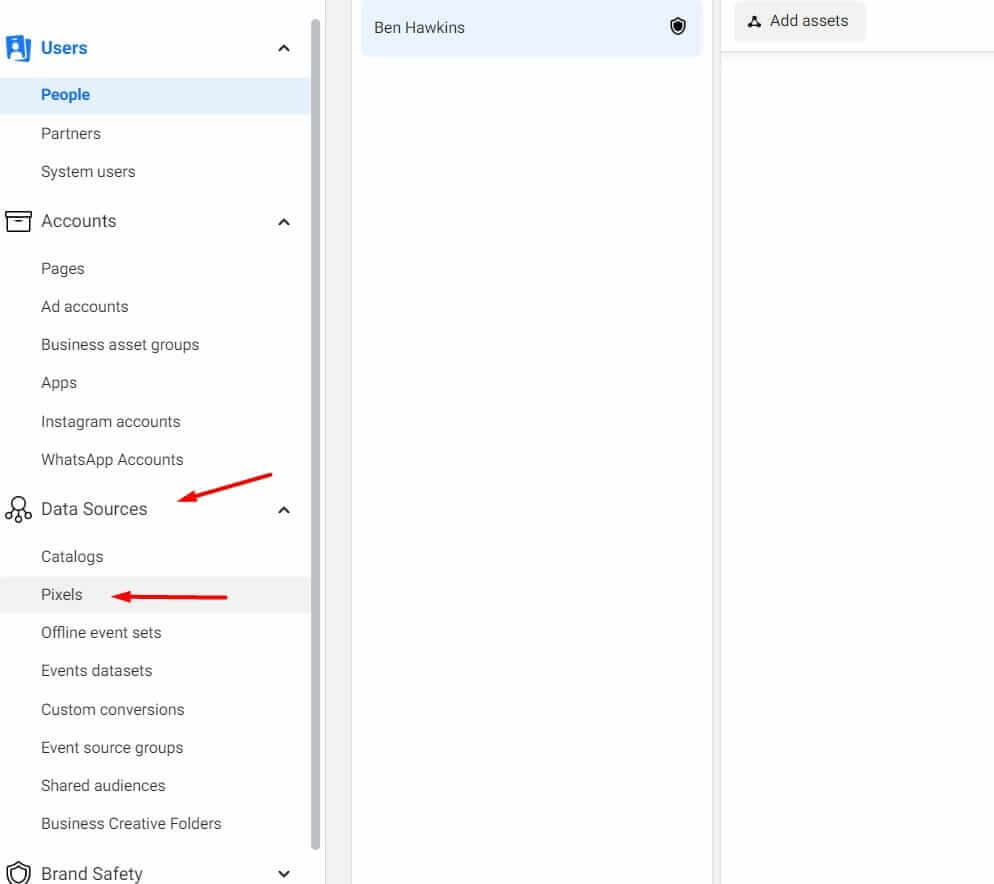Image resolution: width=994 pixels, height=884 pixels.
Task: Open the Partners menu item
Action: click(x=70, y=133)
